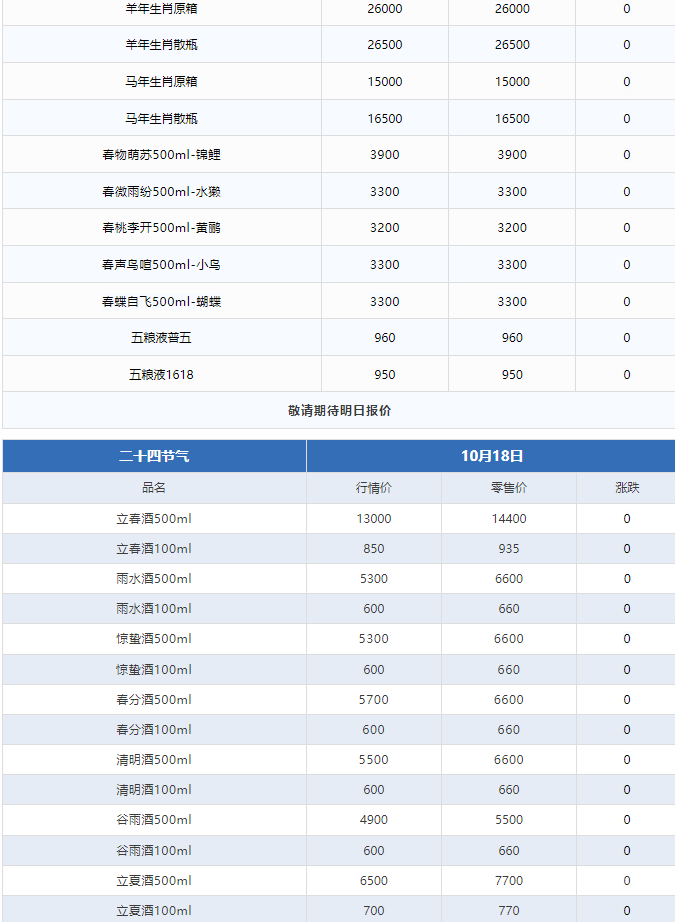Select the 五粮液普五 product name

(x=161, y=338)
